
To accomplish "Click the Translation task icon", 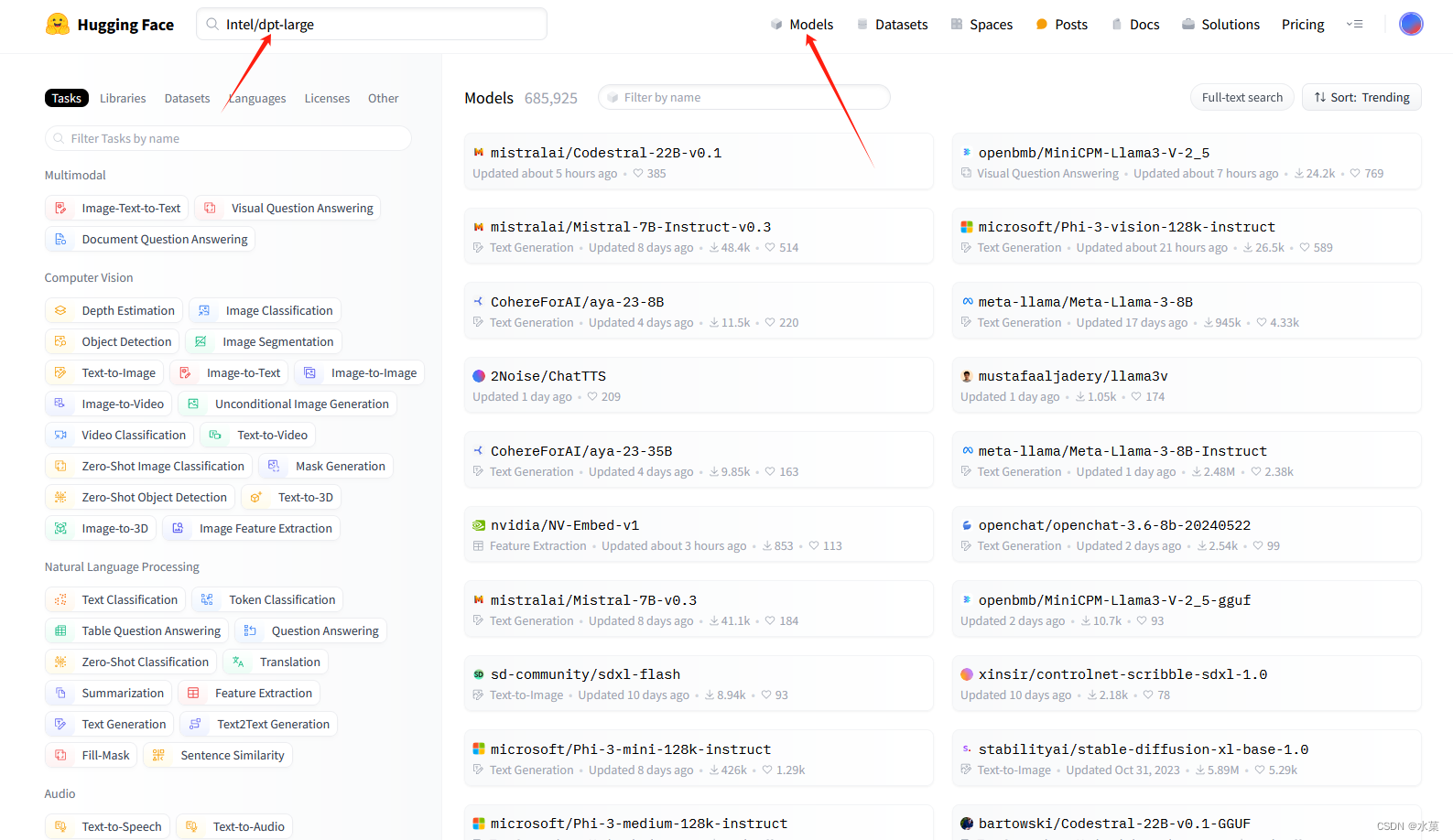I will [238, 662].
